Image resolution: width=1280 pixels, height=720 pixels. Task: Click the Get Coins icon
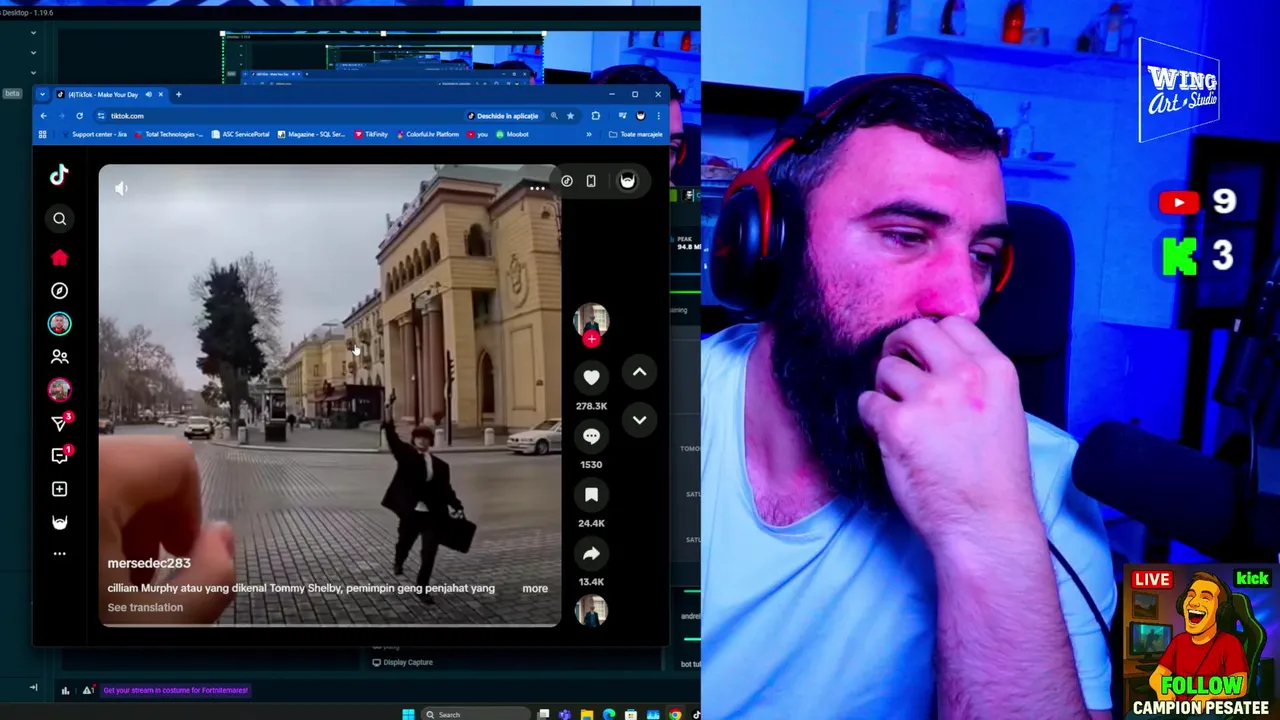(x=567, y=181)
